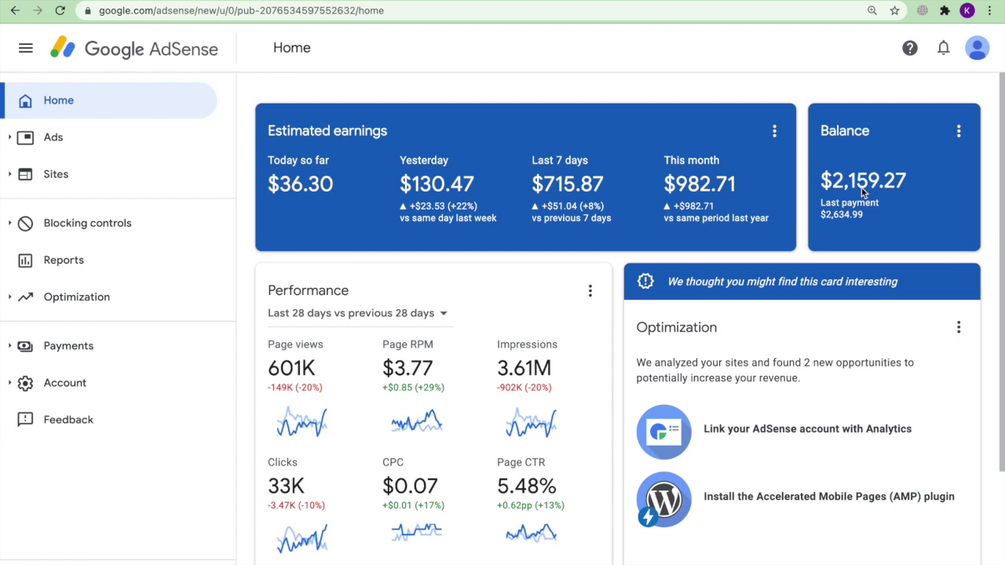Go back in browser history
This screenshot has width=1005, height=565.
[x=15, y=10]
